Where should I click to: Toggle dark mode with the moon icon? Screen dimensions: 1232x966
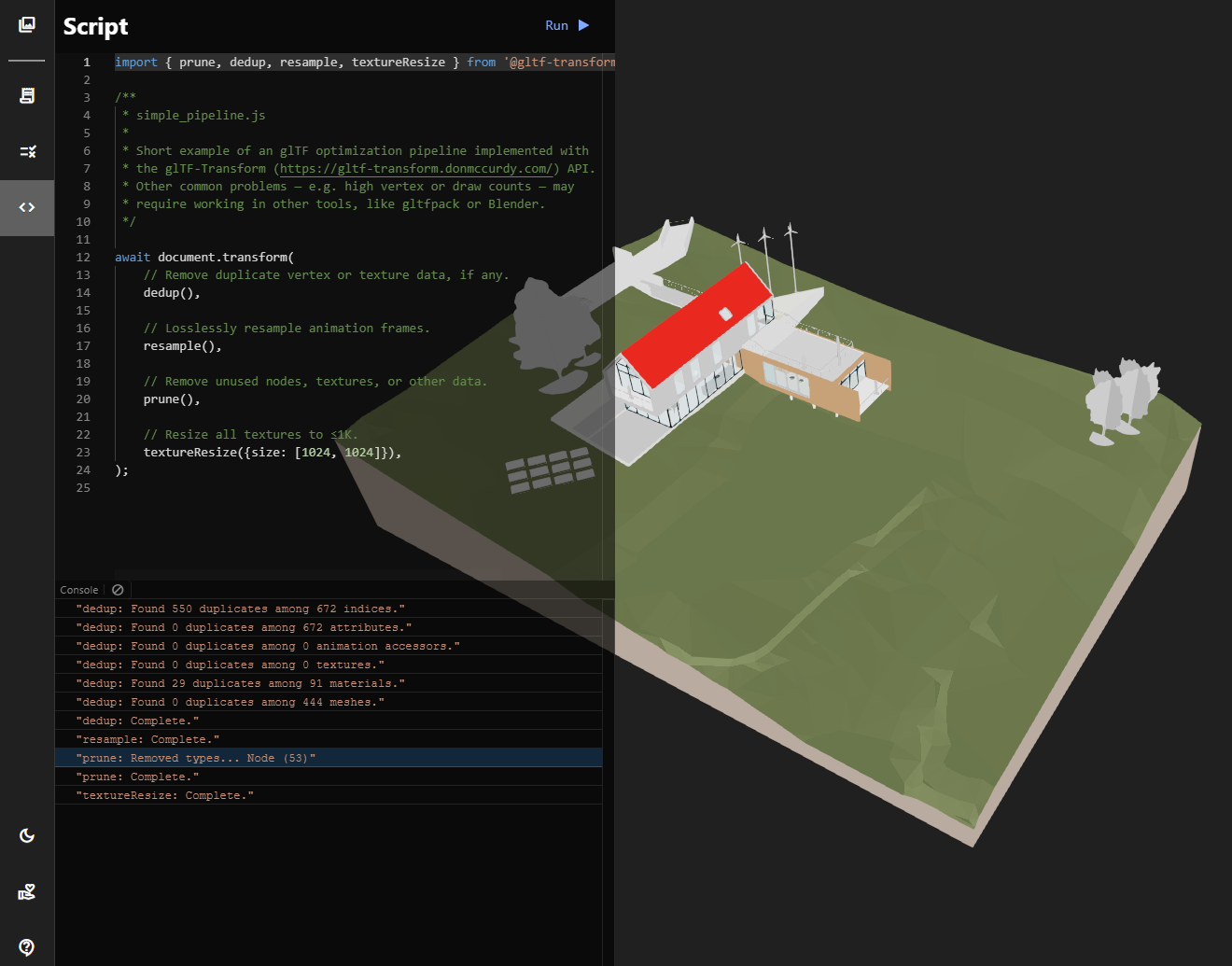25,835
